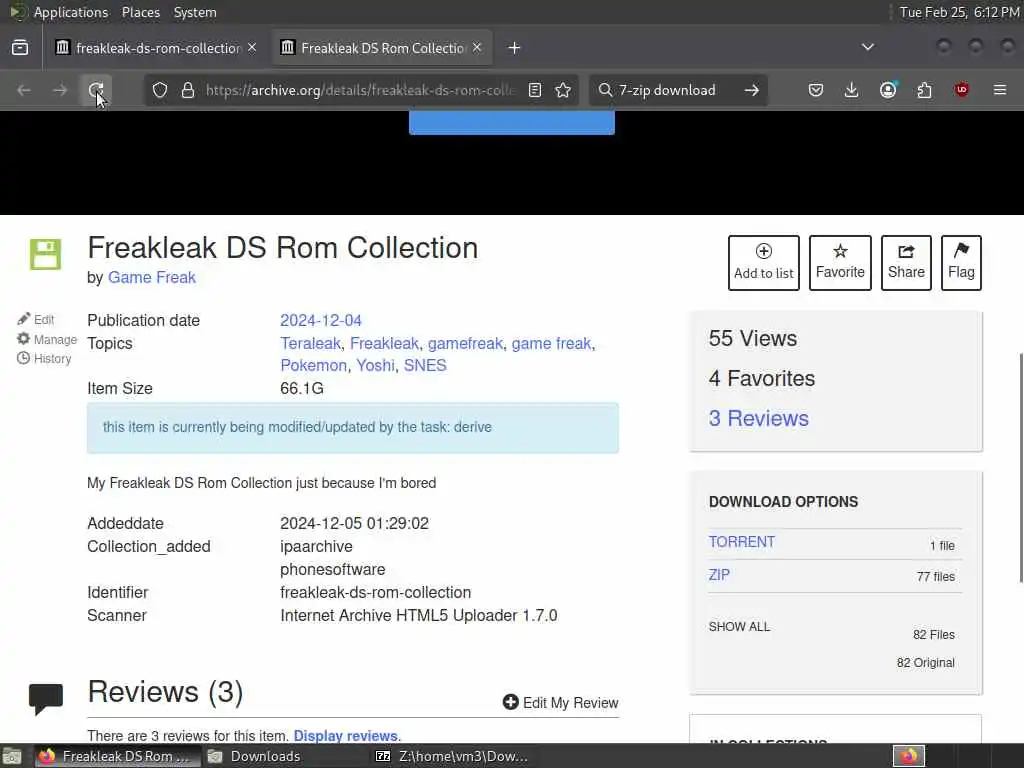
Task: Reload the current page
Action: pos(96,90)
